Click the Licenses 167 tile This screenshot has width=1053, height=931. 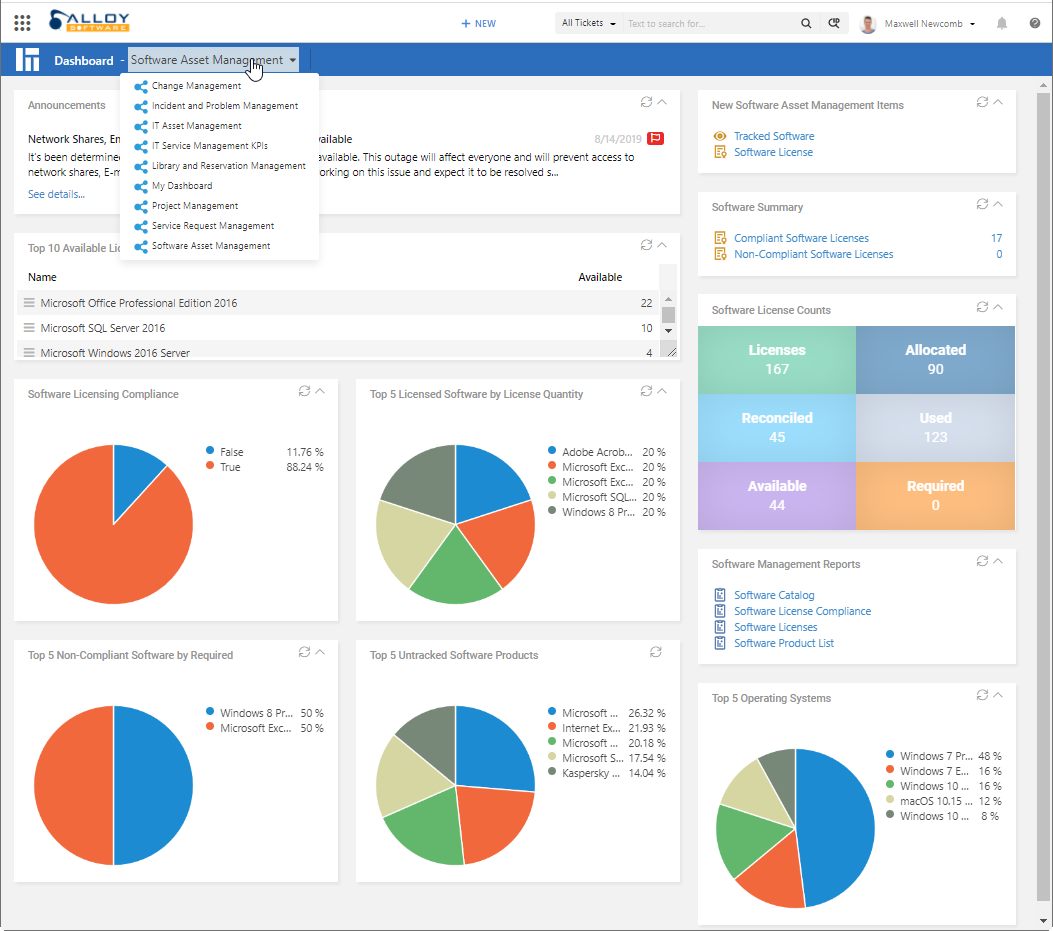point(777,360)
